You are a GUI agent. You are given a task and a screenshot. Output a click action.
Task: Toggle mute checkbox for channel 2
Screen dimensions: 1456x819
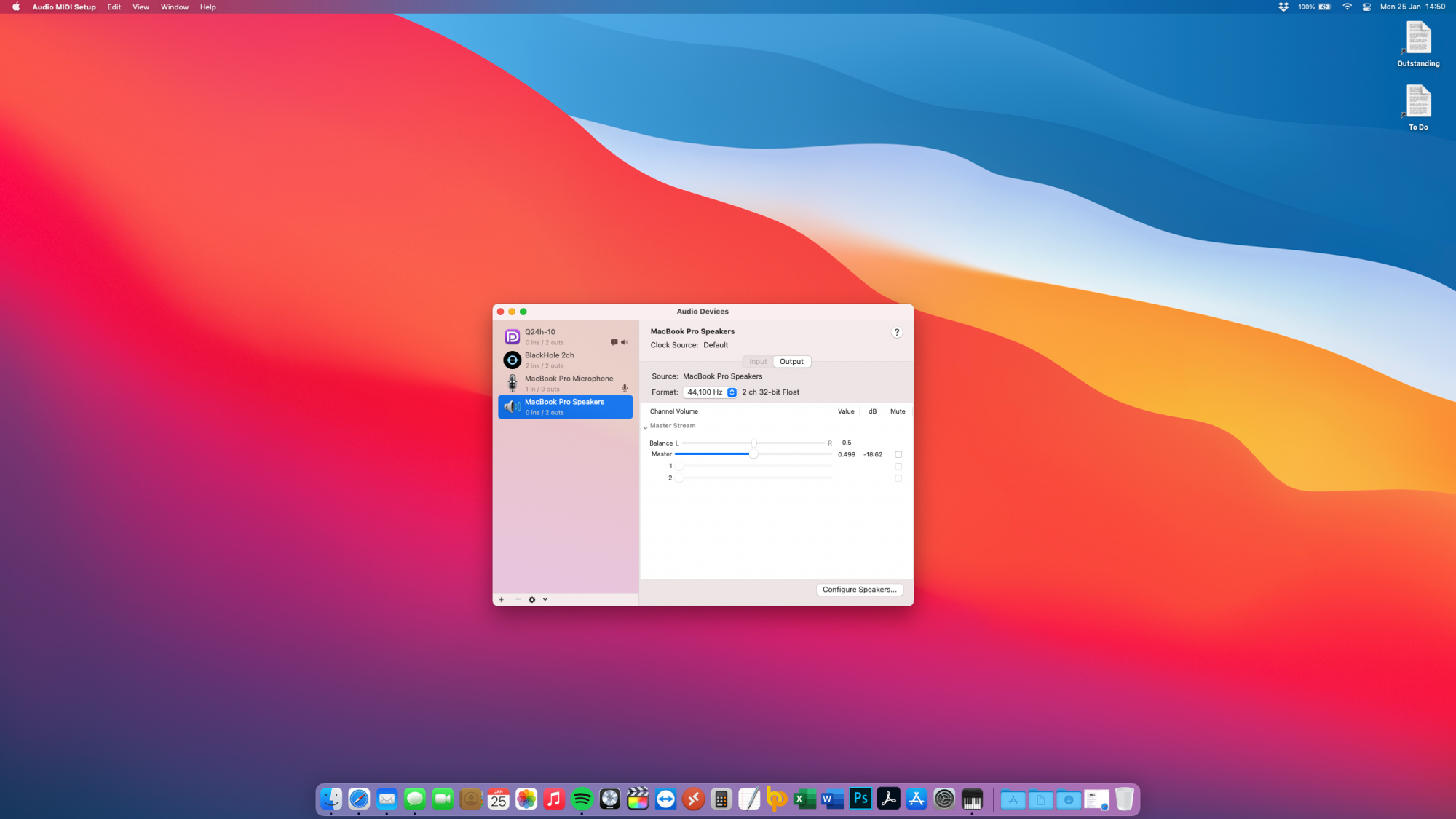click(x=898, y=478)
